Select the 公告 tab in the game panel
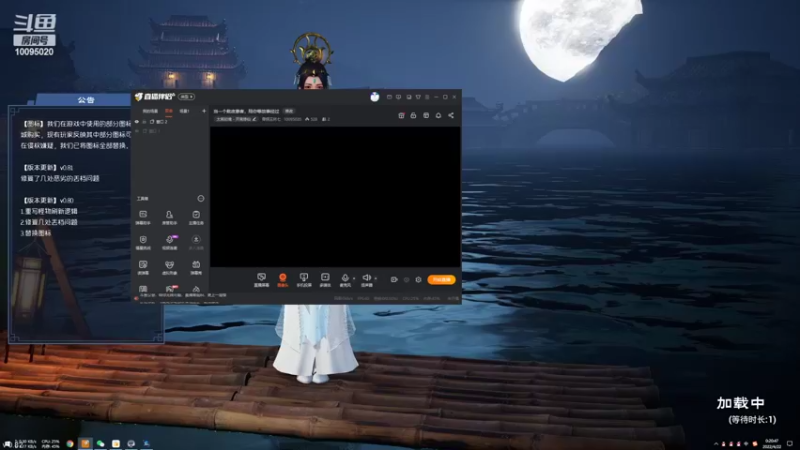The height and width of the screenshot is (450, 800). tap(86, 100)
